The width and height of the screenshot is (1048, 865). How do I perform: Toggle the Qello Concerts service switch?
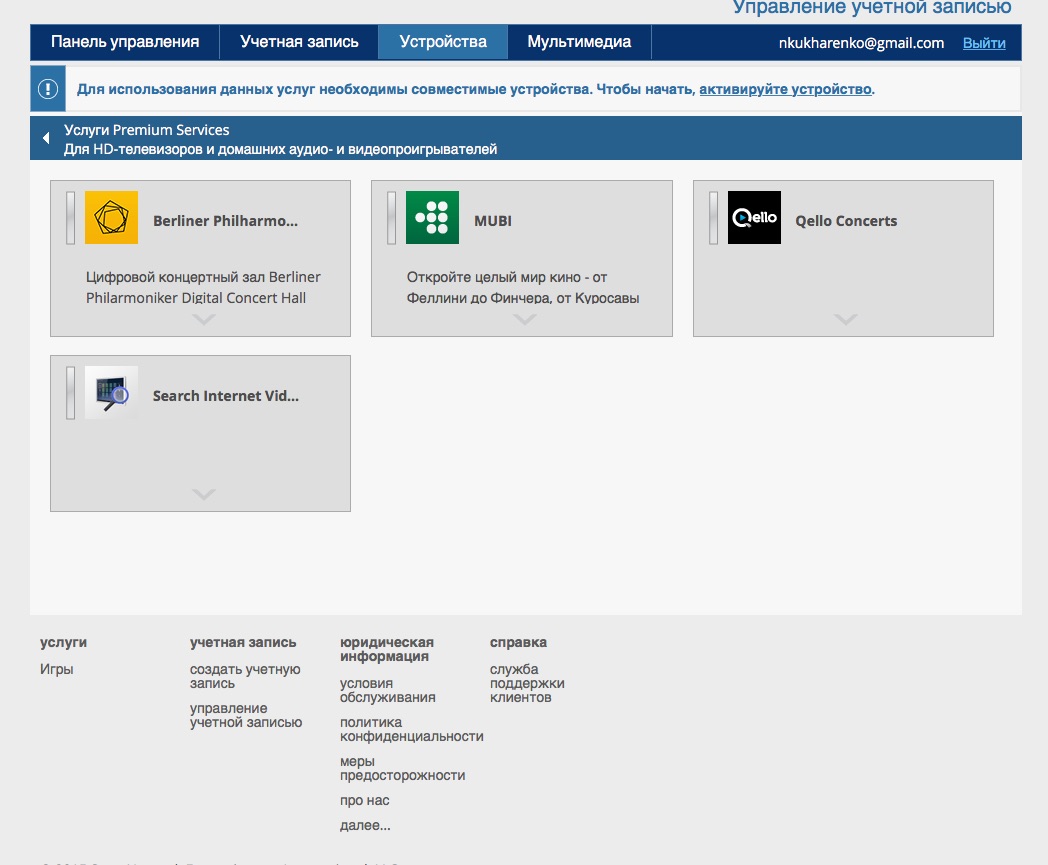click(x=714, y=218)
